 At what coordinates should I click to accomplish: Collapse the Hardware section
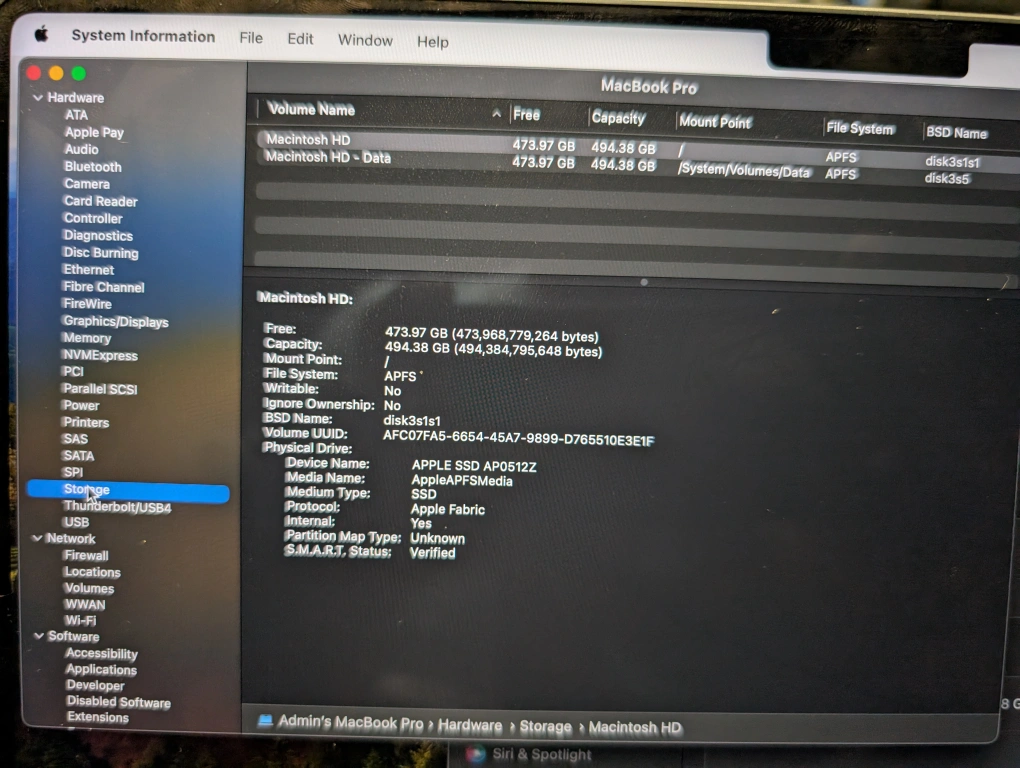(38, 98)
